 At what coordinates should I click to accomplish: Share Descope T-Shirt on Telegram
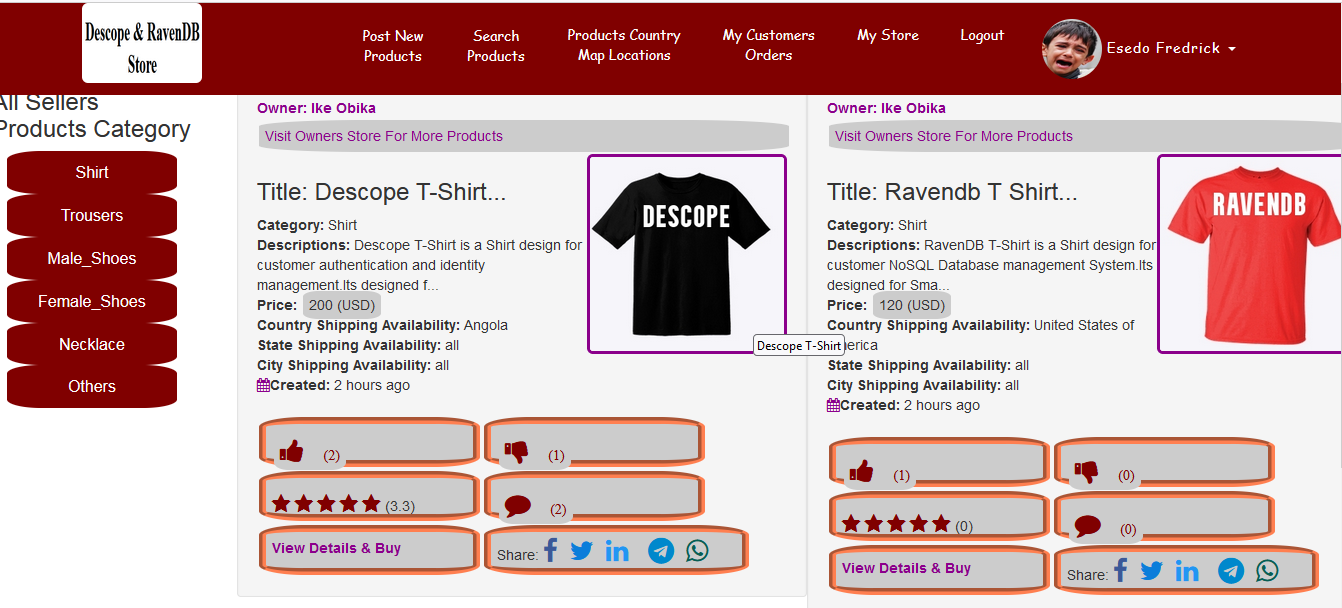click(661, 551)
